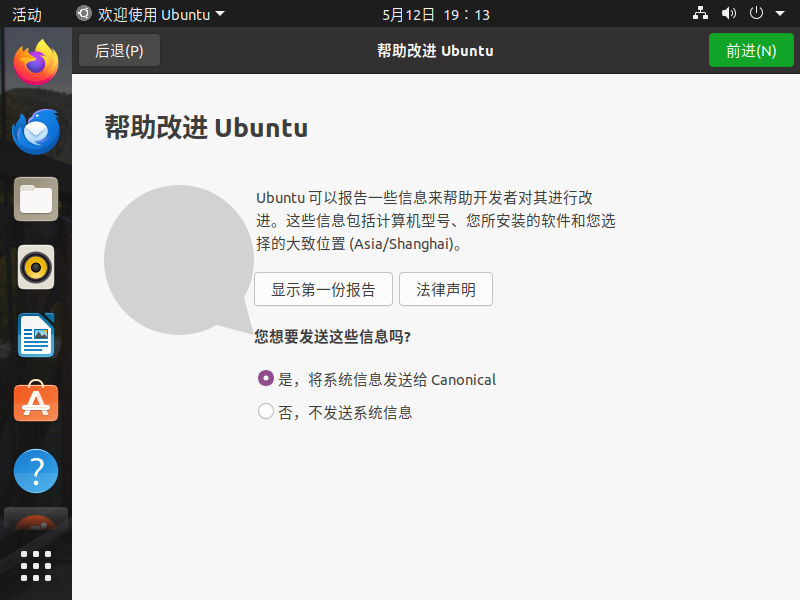Viewport: 800px width, 600px height.
Task: Click the 后退(P) back button
Action: point(119,51)
